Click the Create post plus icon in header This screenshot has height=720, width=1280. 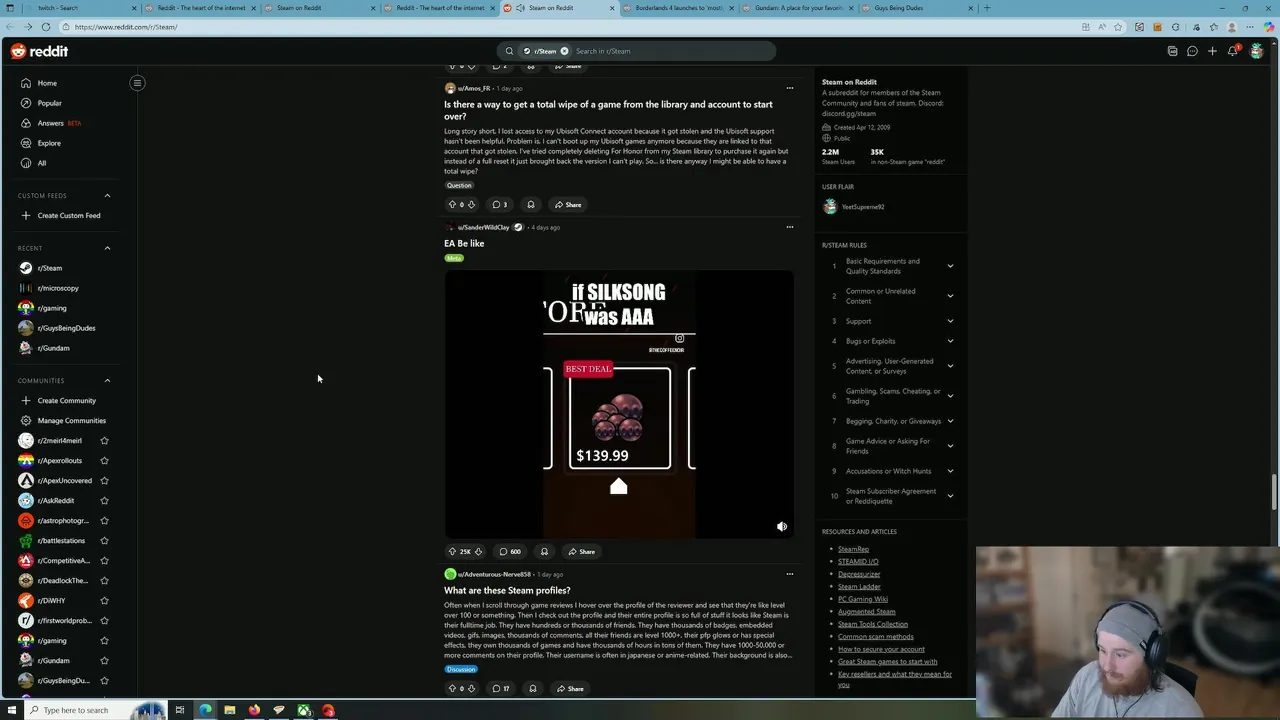click(1212, 51)
